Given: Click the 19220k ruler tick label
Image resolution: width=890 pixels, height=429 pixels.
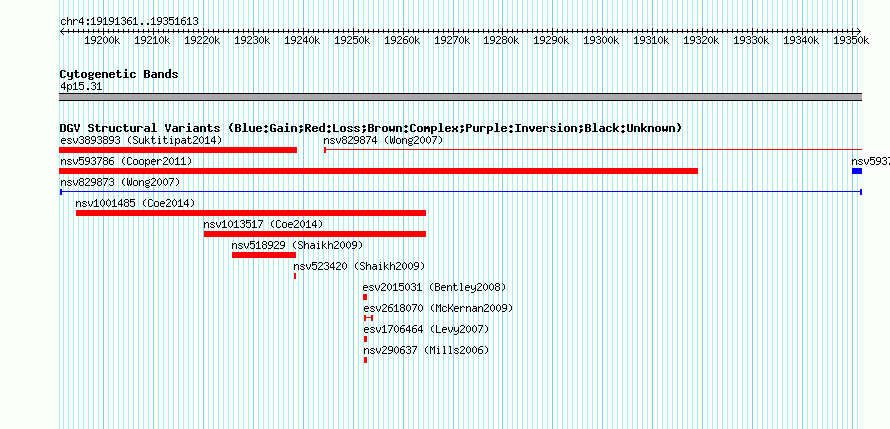Looking at the screenshot, I should 203,40.
